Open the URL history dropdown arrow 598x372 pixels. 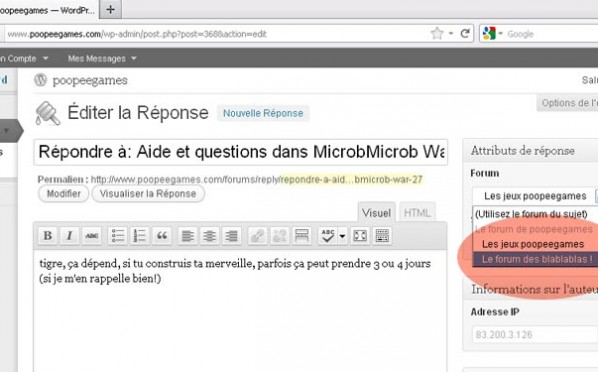pos(451,34)
